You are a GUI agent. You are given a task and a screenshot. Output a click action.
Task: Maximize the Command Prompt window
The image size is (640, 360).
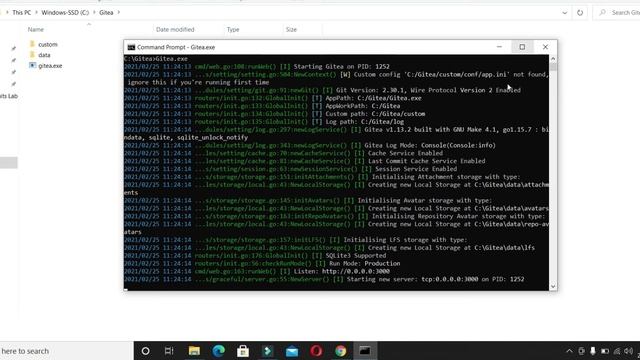pos(522,47)
